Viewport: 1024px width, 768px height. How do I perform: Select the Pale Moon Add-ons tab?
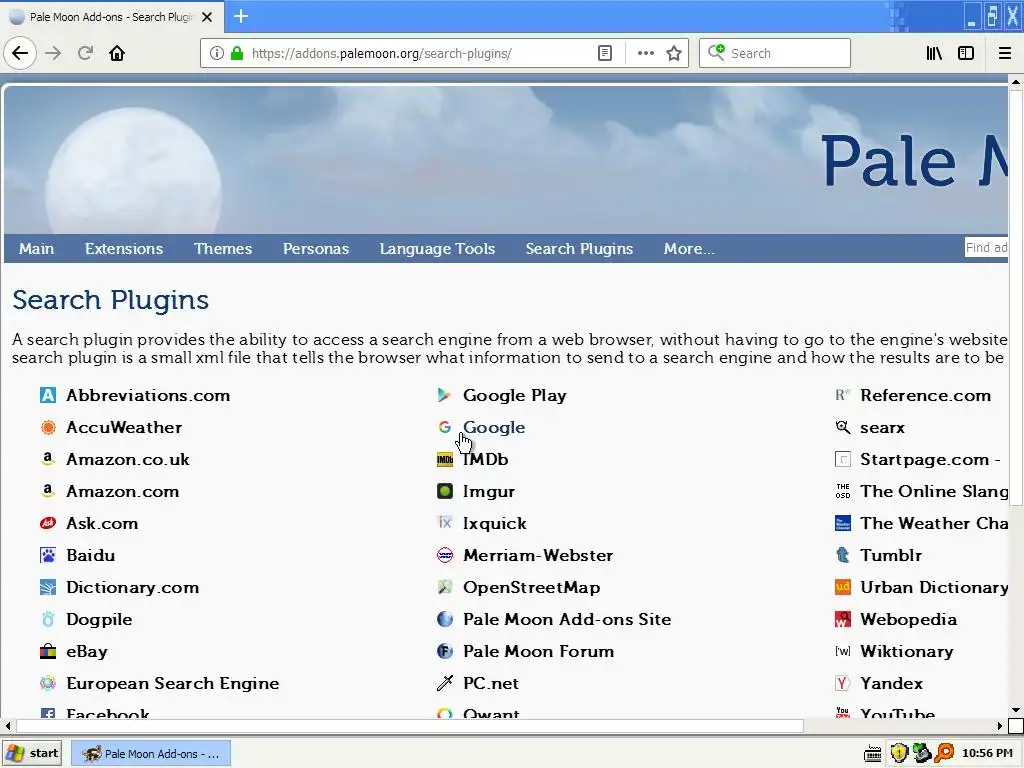click(112, 17)
